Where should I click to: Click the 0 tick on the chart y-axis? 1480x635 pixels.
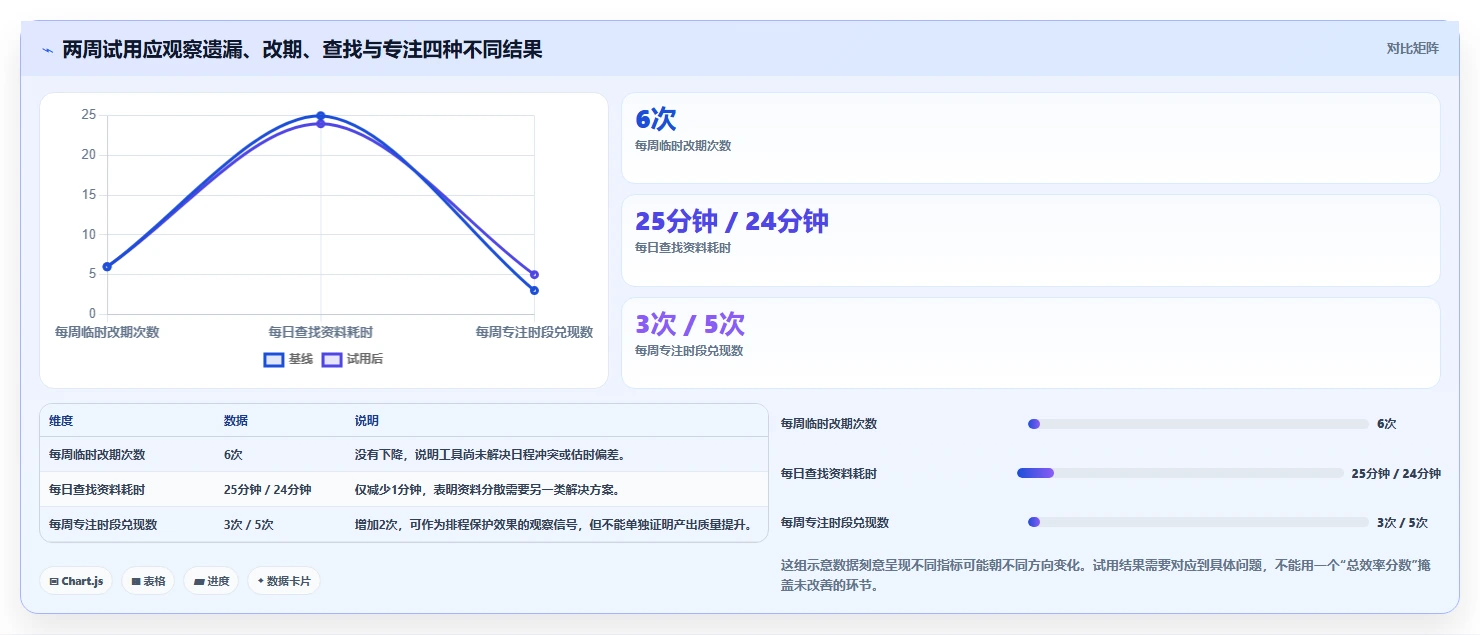[93, 313]
